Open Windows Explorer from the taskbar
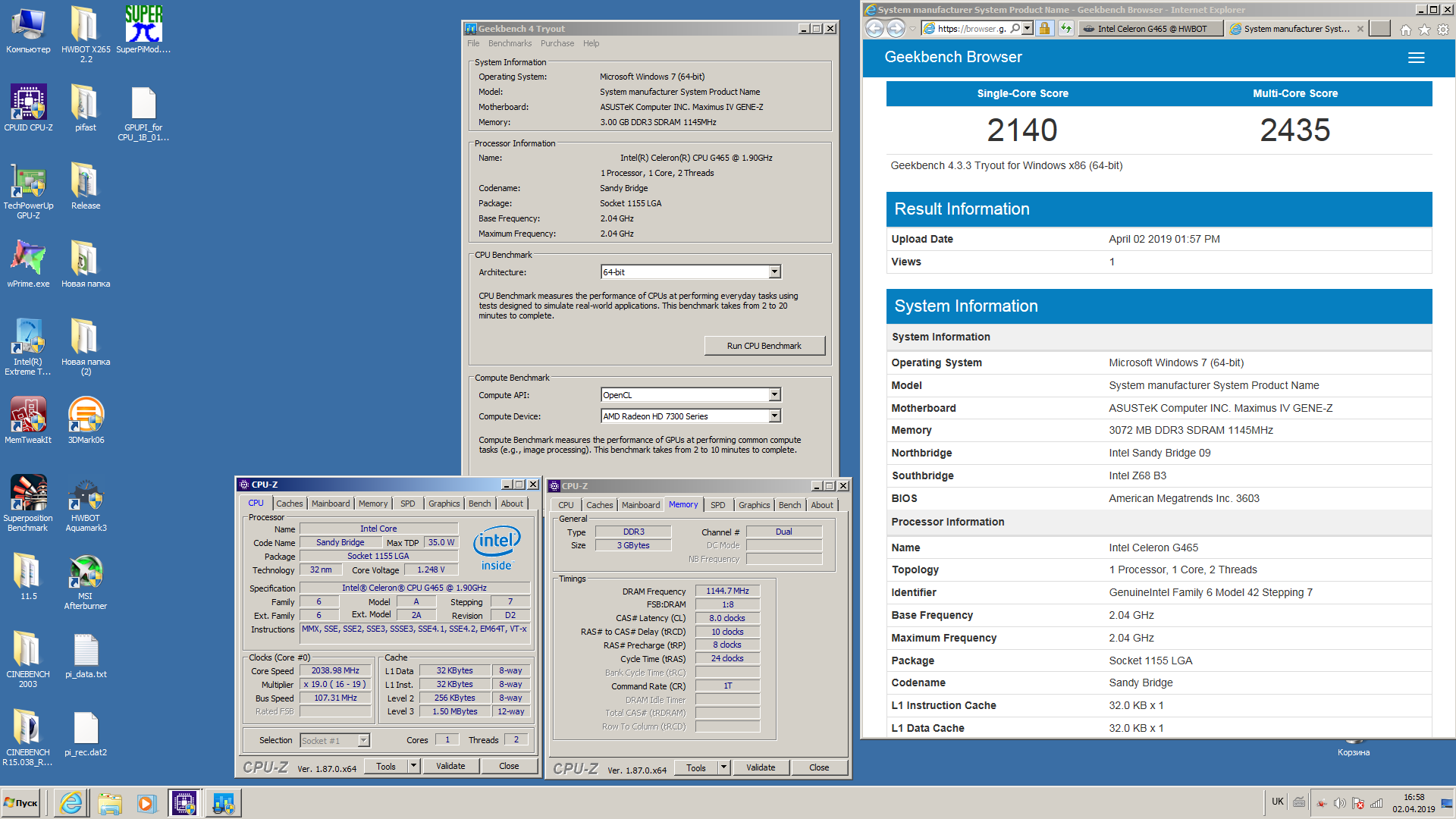This screenshot has width=1456, height=819. (109, 803)
